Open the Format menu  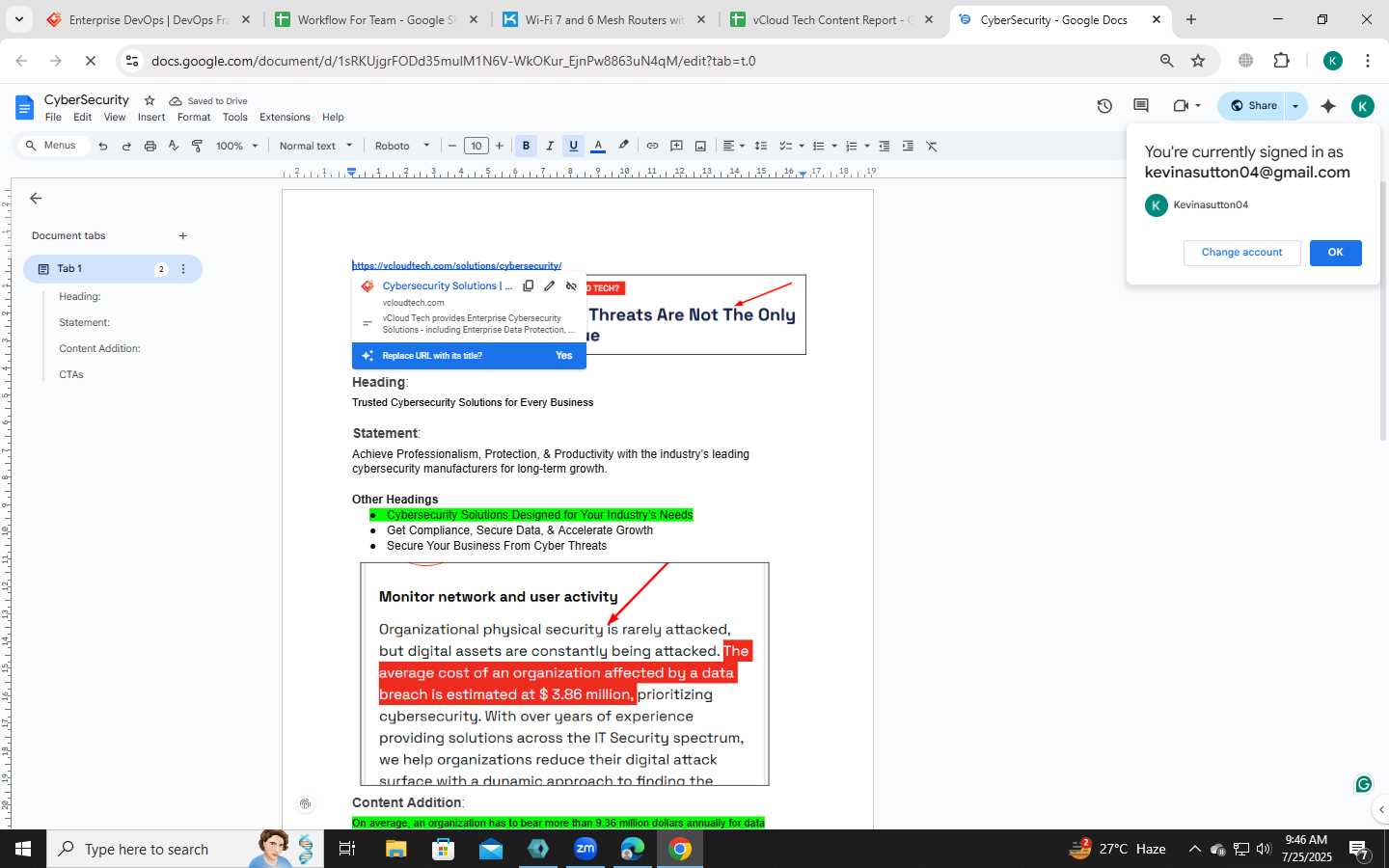194,117
